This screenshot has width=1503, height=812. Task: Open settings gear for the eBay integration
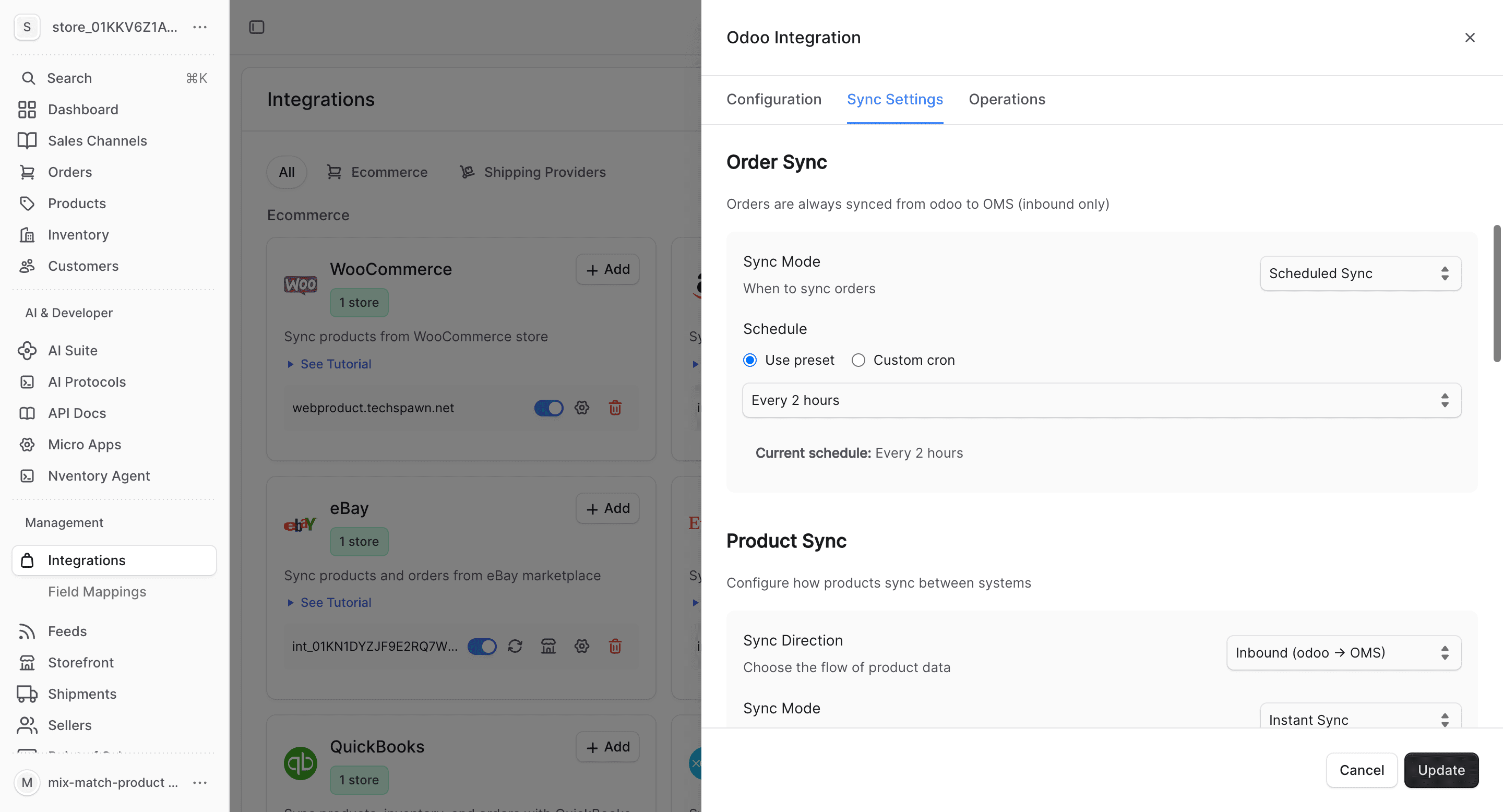point(582,647)
